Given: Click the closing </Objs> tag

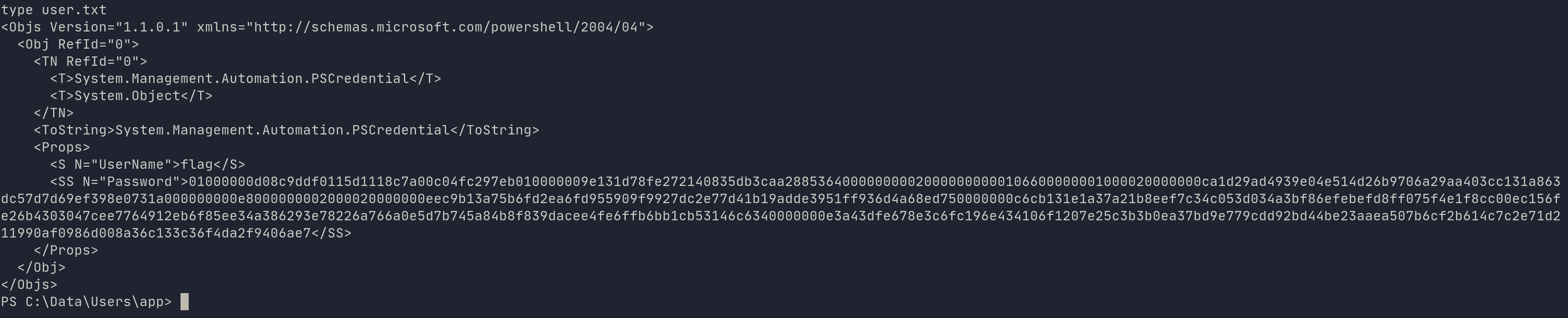Looking at the screenshot, I should (x=29, y=284).
